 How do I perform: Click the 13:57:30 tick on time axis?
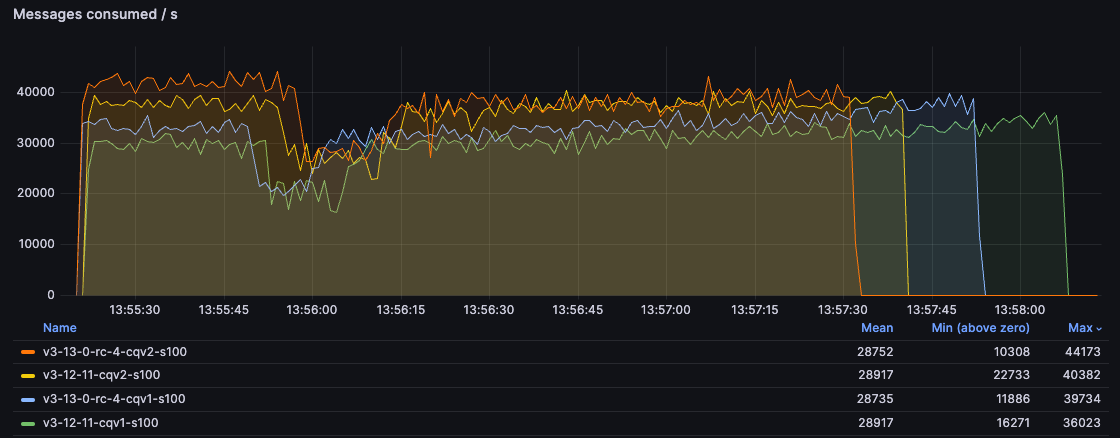pyautogui.click(x=842, y=310)
